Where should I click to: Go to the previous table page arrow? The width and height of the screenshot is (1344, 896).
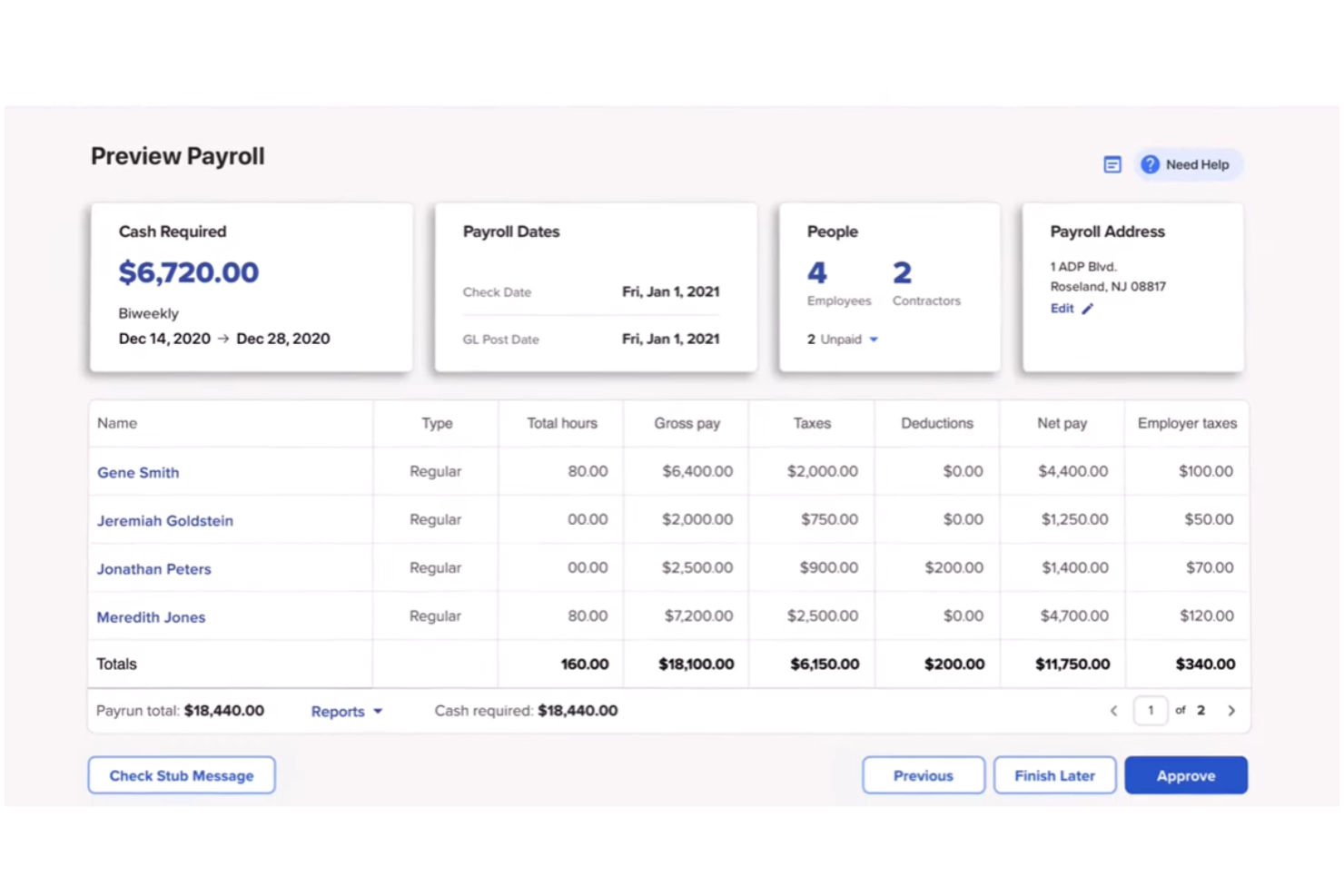pos(1113,711)
